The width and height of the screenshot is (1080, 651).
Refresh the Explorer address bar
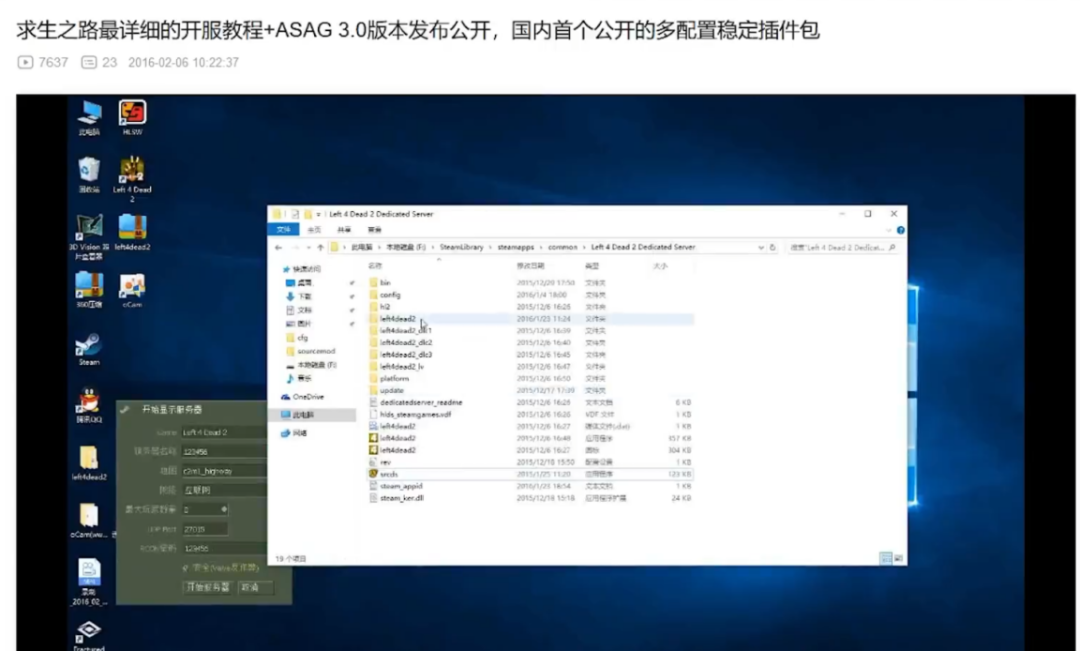773,247
